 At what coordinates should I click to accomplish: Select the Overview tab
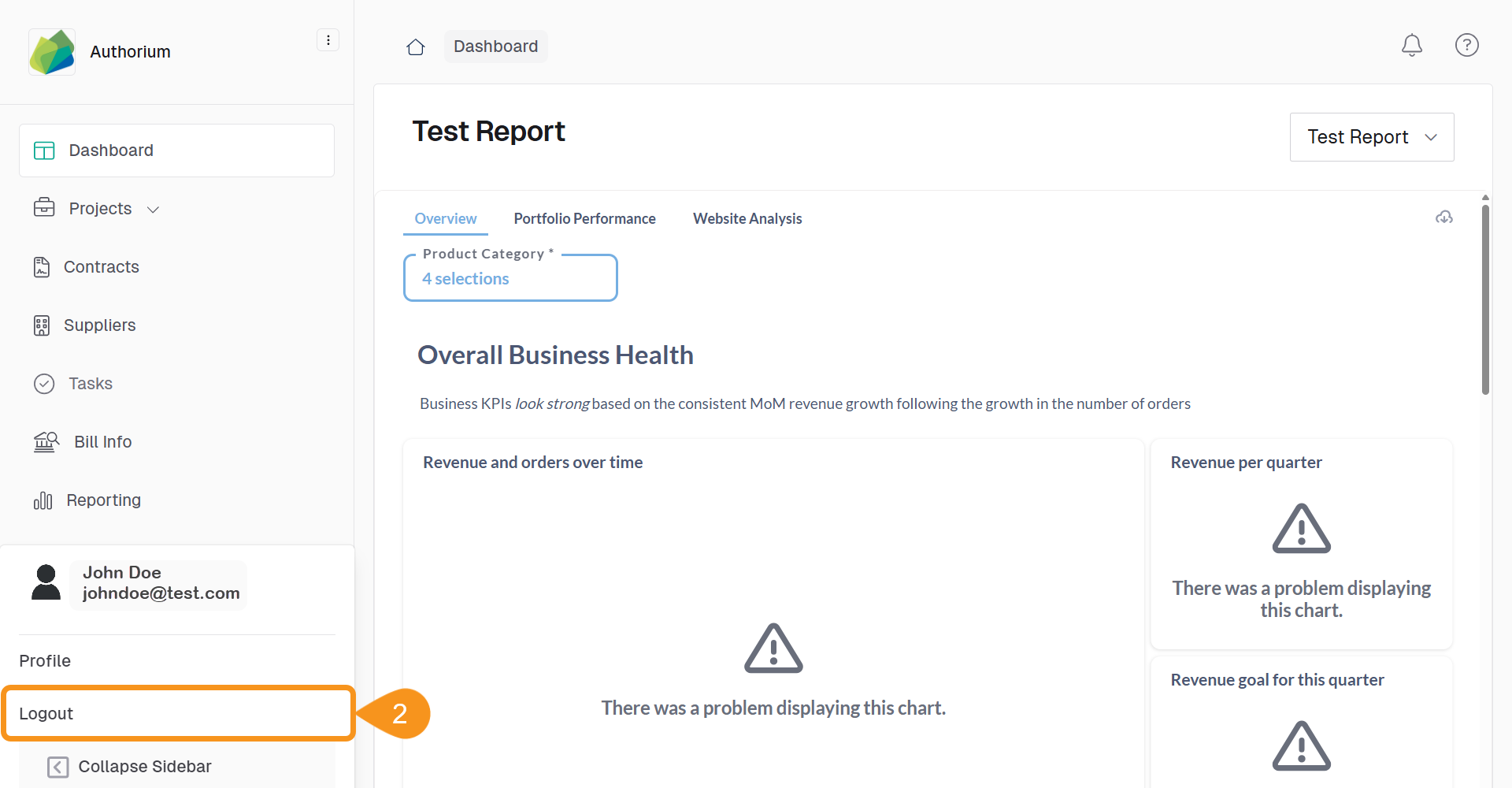point(445,219)
